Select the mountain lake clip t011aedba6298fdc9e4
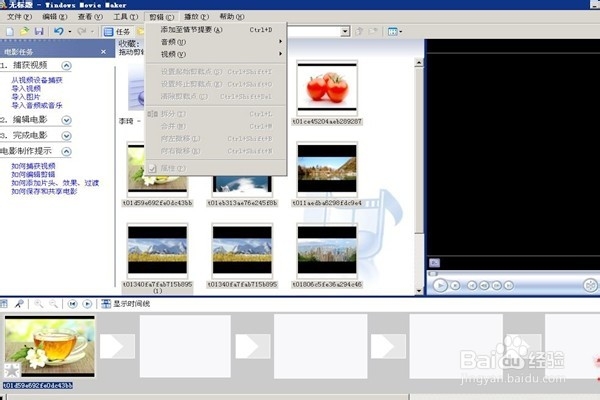Image resolution: width=600 pixels, height=400 pixels. 327,169
